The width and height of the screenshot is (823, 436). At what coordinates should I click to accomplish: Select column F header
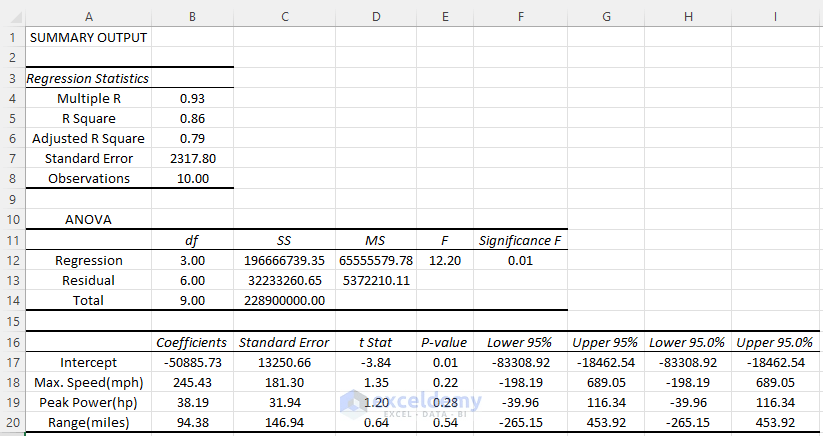tap(520, 17)
